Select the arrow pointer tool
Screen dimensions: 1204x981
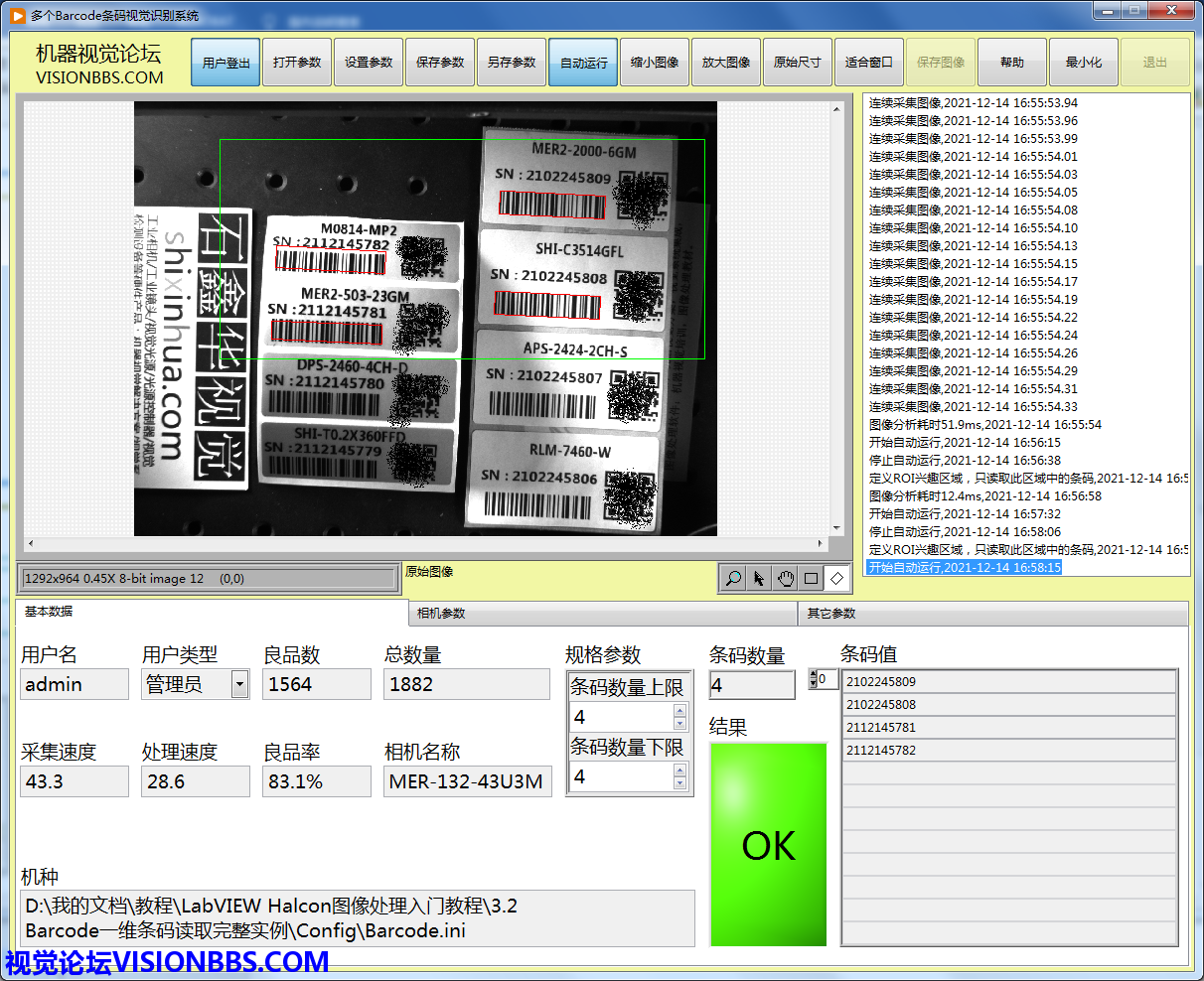click(759, 578)
